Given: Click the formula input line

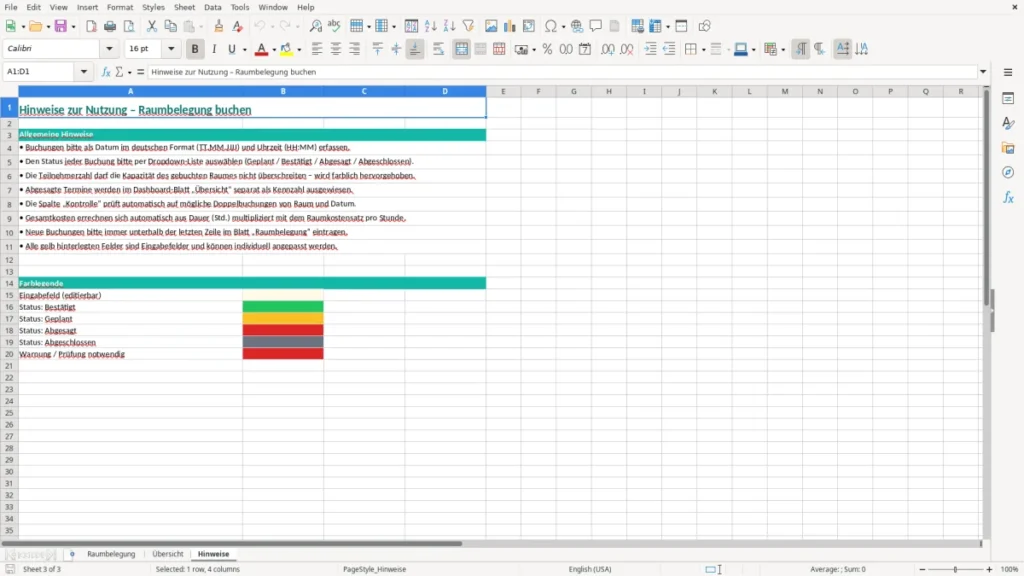Looking at the screenshot, I should (x=562, y=72).
